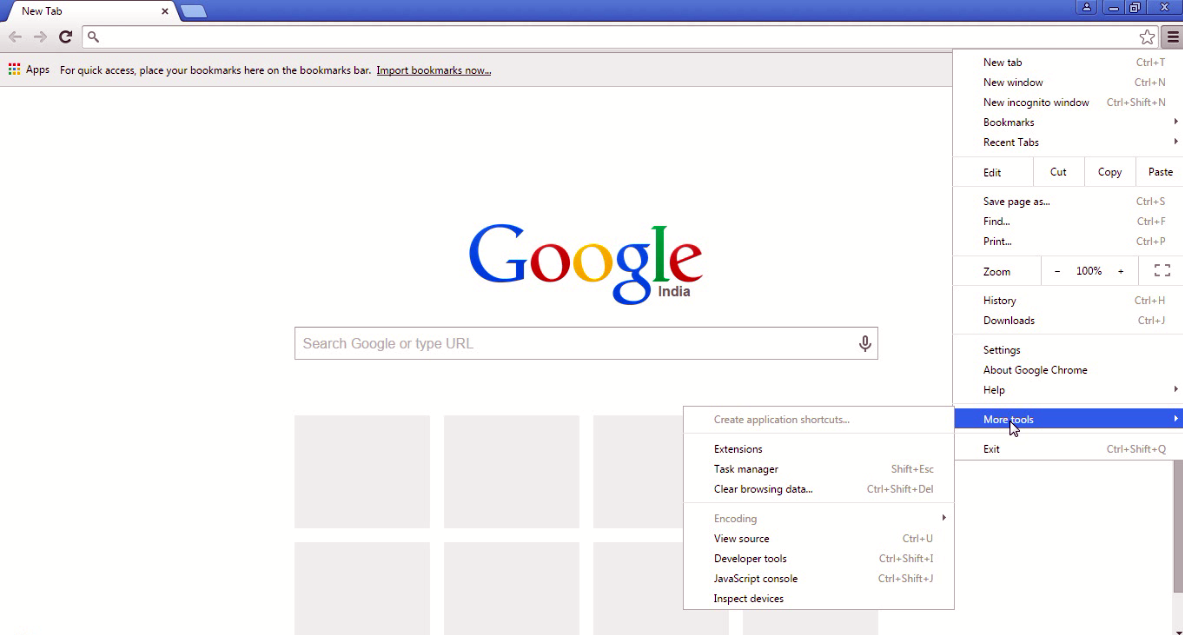The image size is (1183, 635).
Task: Choose Save page as... from menu
Action: pos(1066,201)
